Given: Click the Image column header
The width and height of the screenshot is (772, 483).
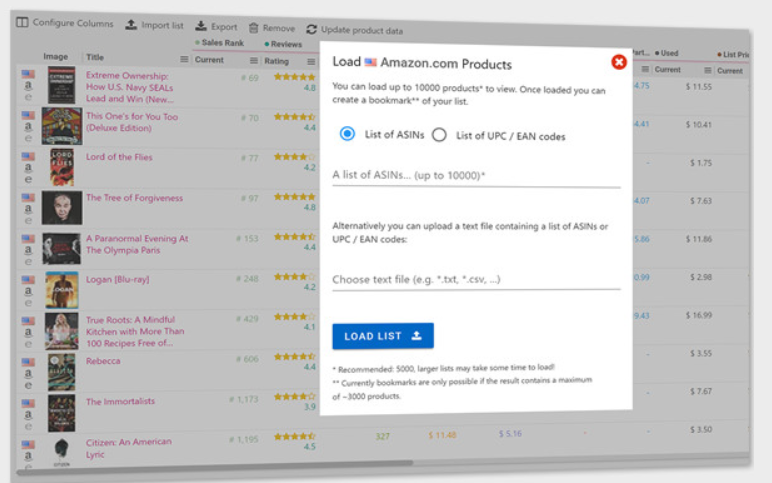Looking at the screenshot, I should (x=56, y=57).
